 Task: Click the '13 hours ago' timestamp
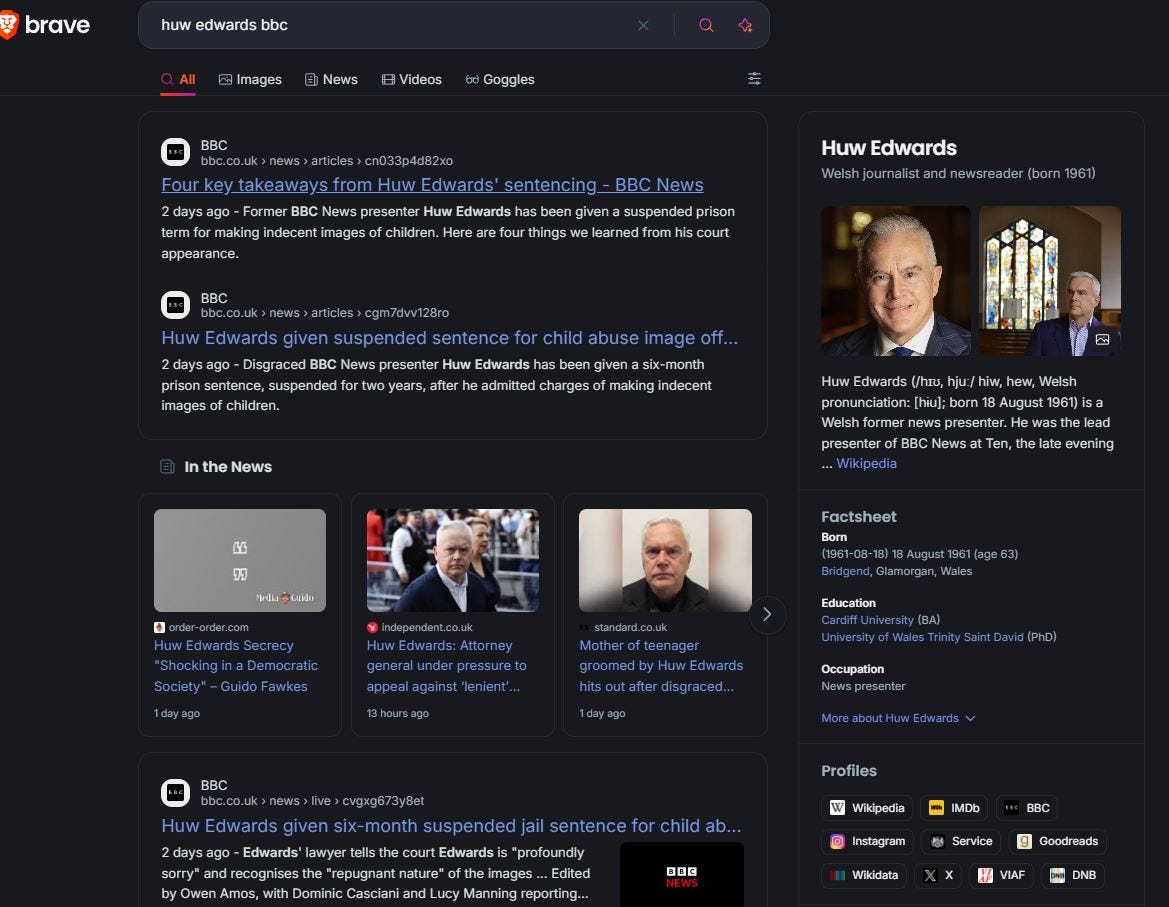(397, 713)
